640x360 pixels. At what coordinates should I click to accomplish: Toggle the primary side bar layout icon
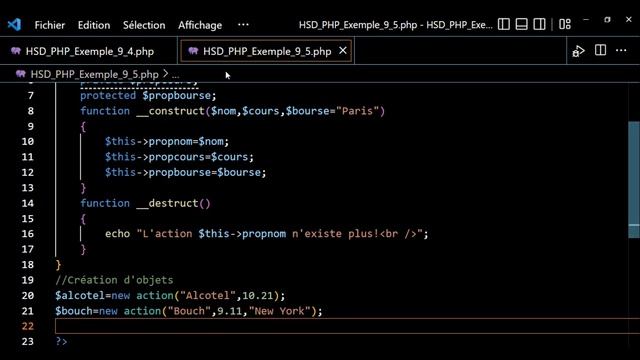(504, 24)
